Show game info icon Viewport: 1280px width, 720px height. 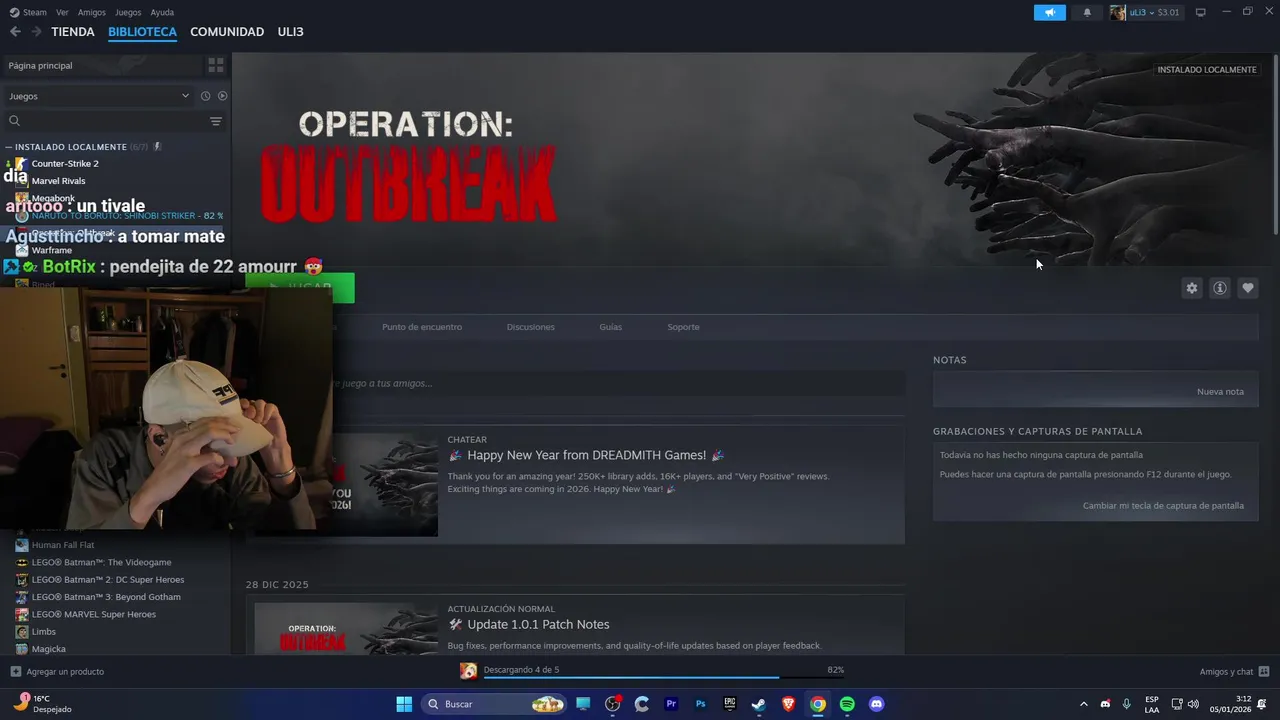(1219, 288)
